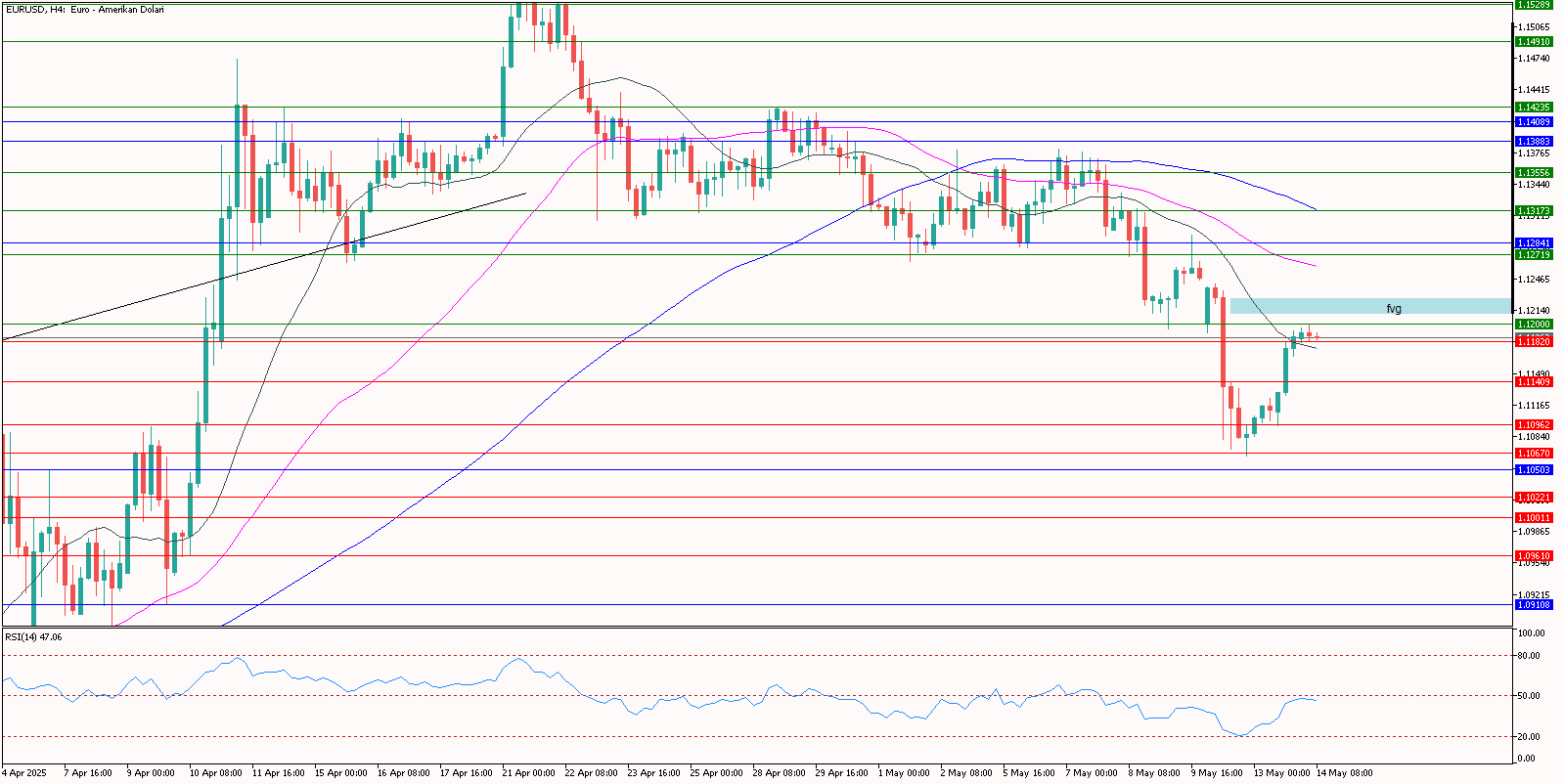Click the 8 May 08:00 time axis label
This screenshot has height=784, width=1564.
[x=1154, y=773]
